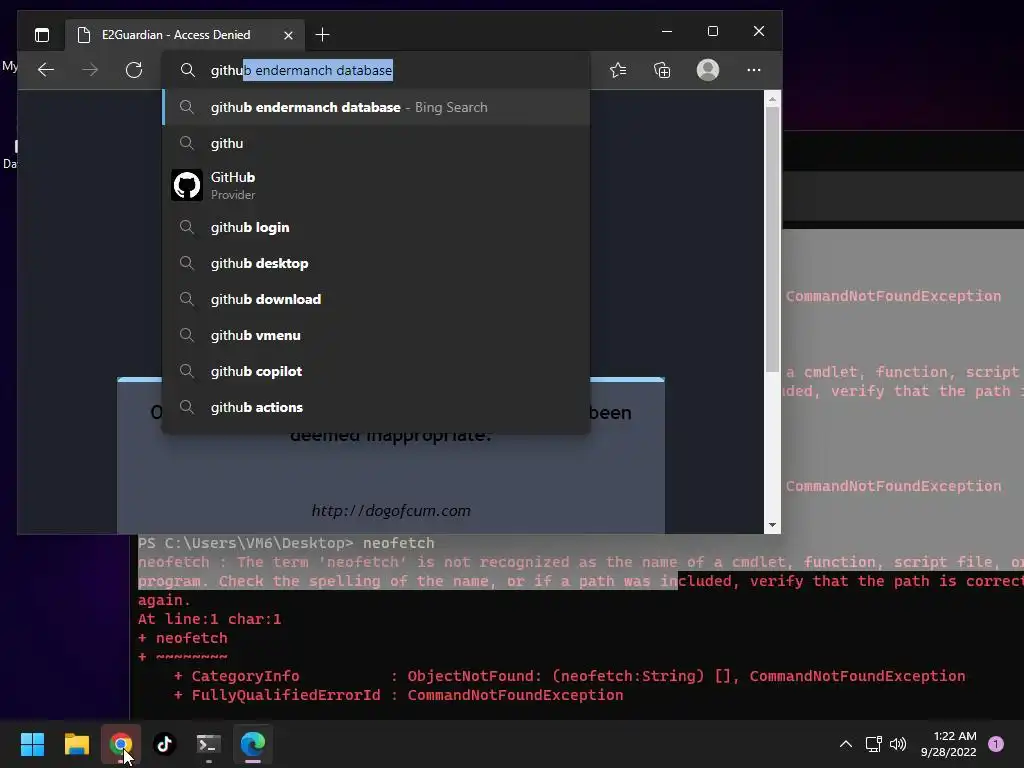Open File Explorer from the taskbar
1024x768 pixels.
pos(76,744)
